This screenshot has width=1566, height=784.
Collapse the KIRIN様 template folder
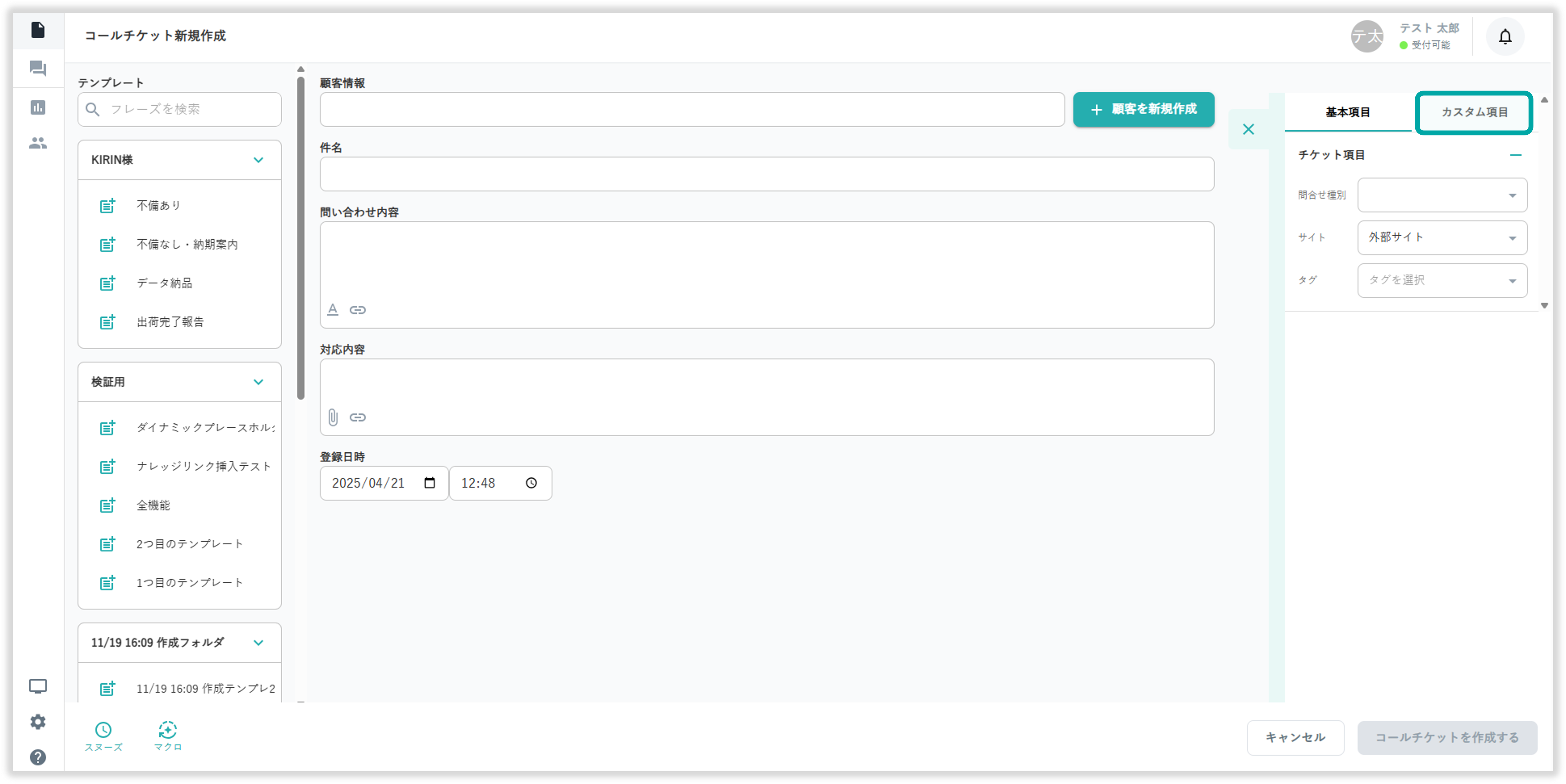(258, 160)
